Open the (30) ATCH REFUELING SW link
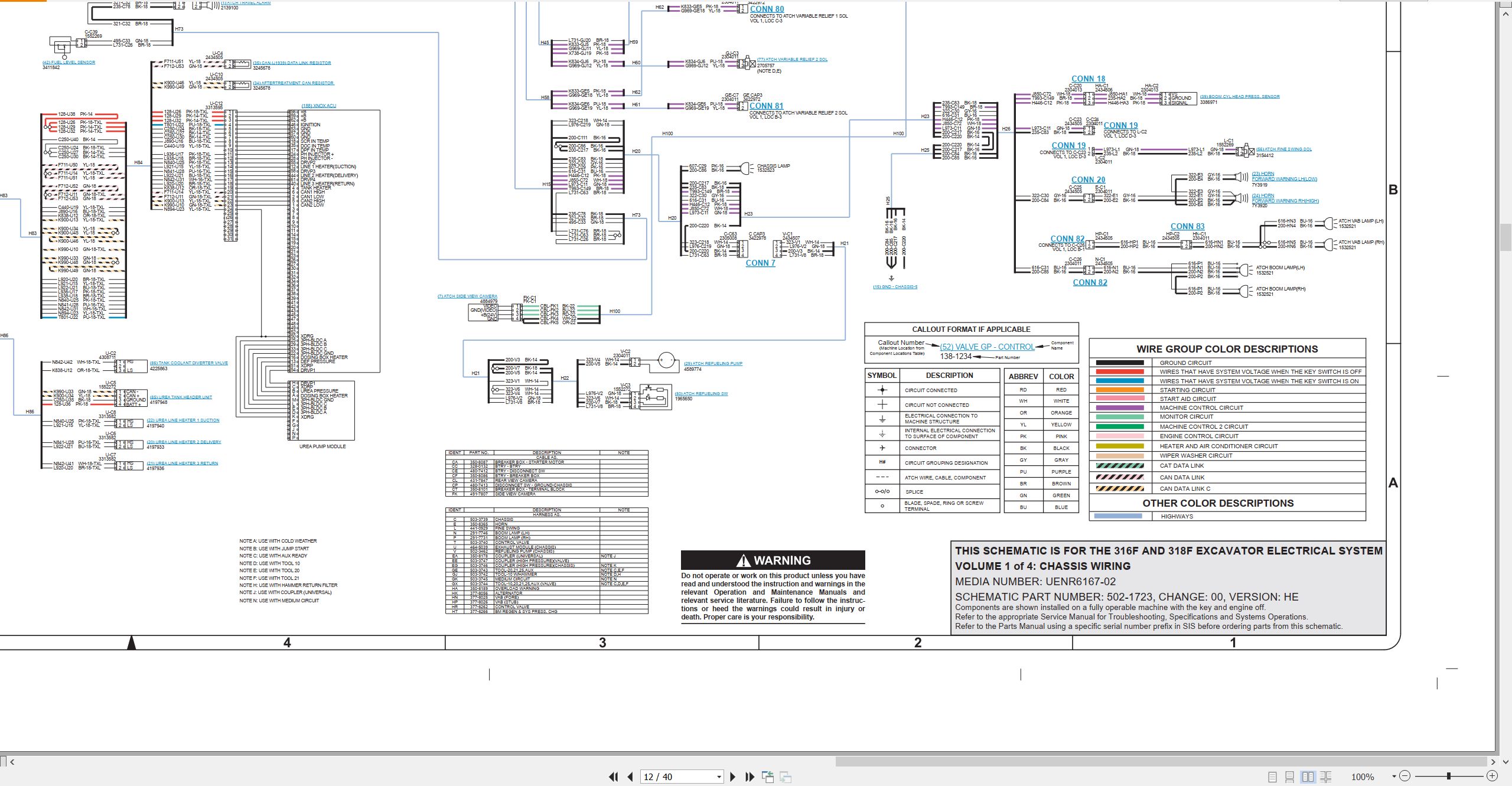The width and height of the screenshot is (1512, 786). click(701, 393)
